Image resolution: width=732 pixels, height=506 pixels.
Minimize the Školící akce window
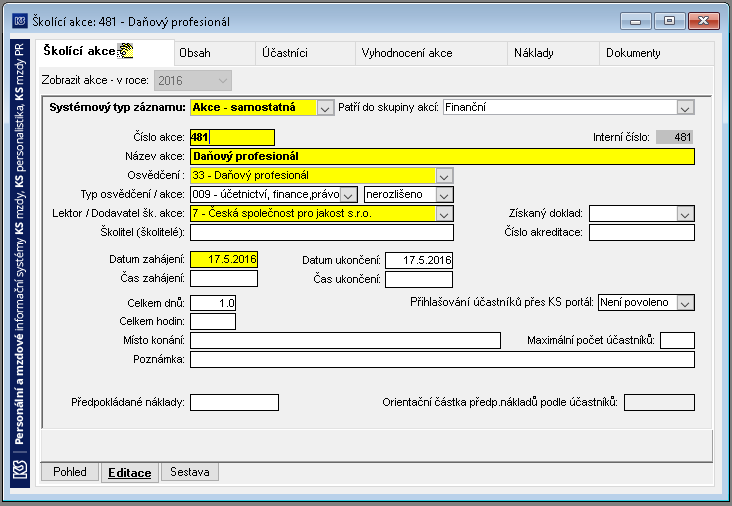[635, 21]
